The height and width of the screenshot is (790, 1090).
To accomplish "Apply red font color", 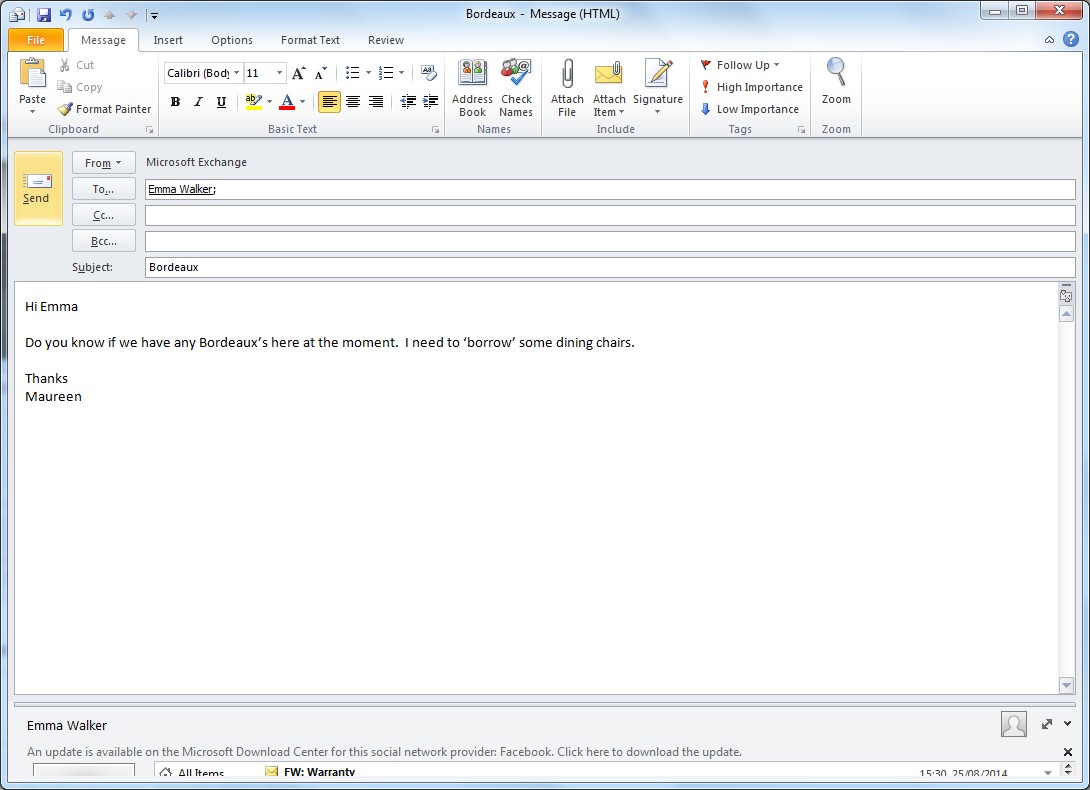I will pos(287,102).
